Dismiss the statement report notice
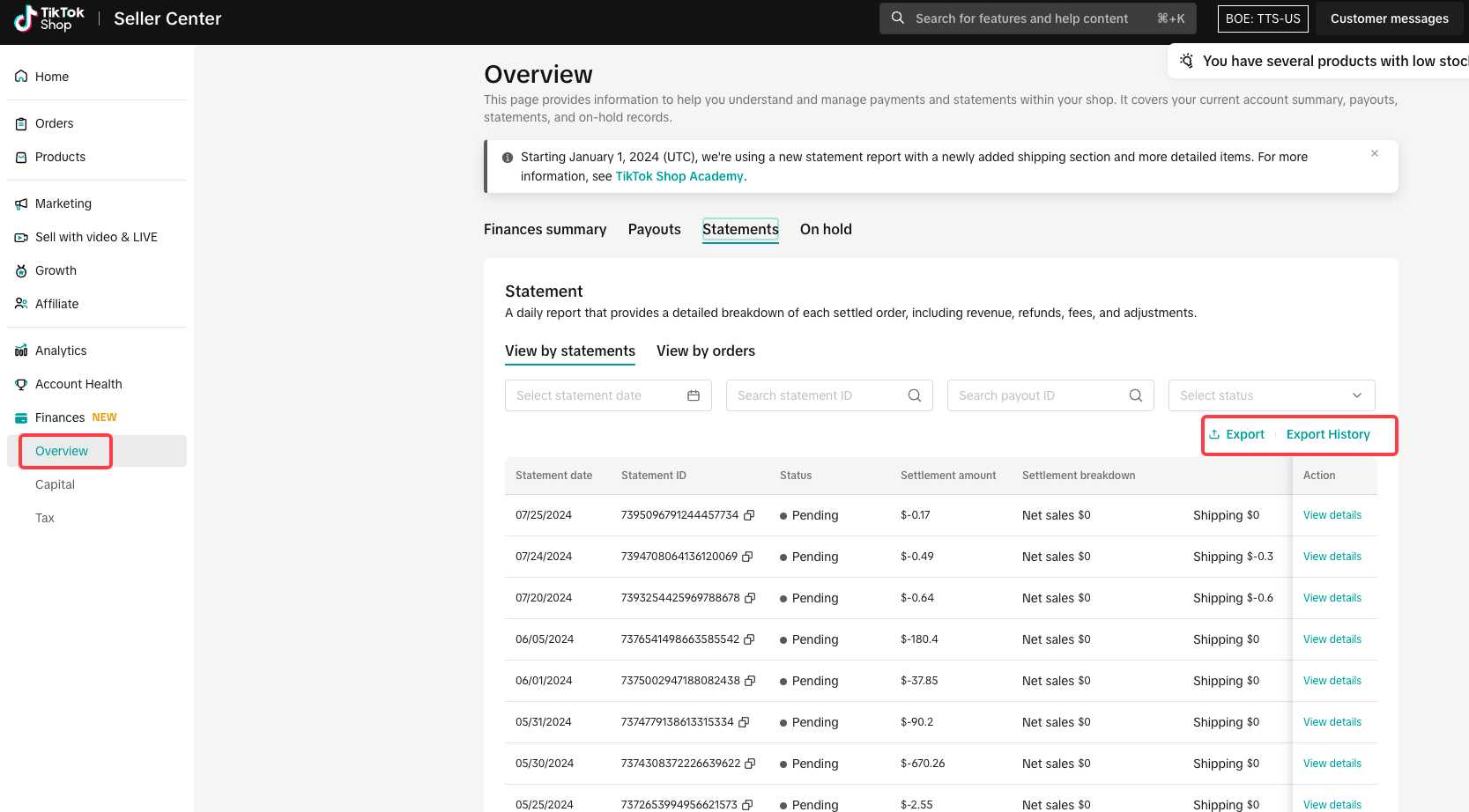The height and width of the screenshot is (812, 1469). coord(1375,153)
